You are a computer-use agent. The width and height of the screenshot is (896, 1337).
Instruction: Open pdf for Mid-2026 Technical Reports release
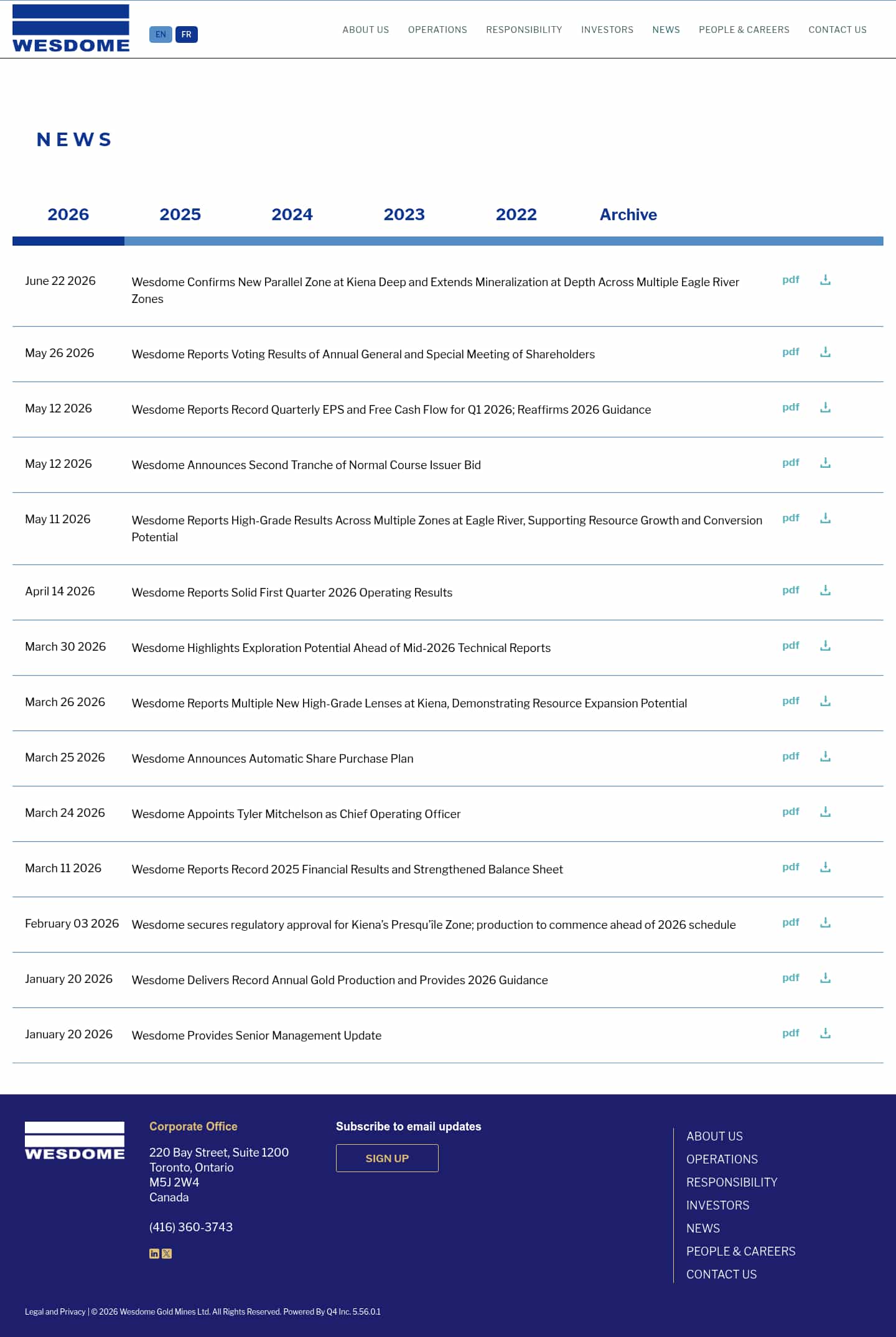(791, 646)
